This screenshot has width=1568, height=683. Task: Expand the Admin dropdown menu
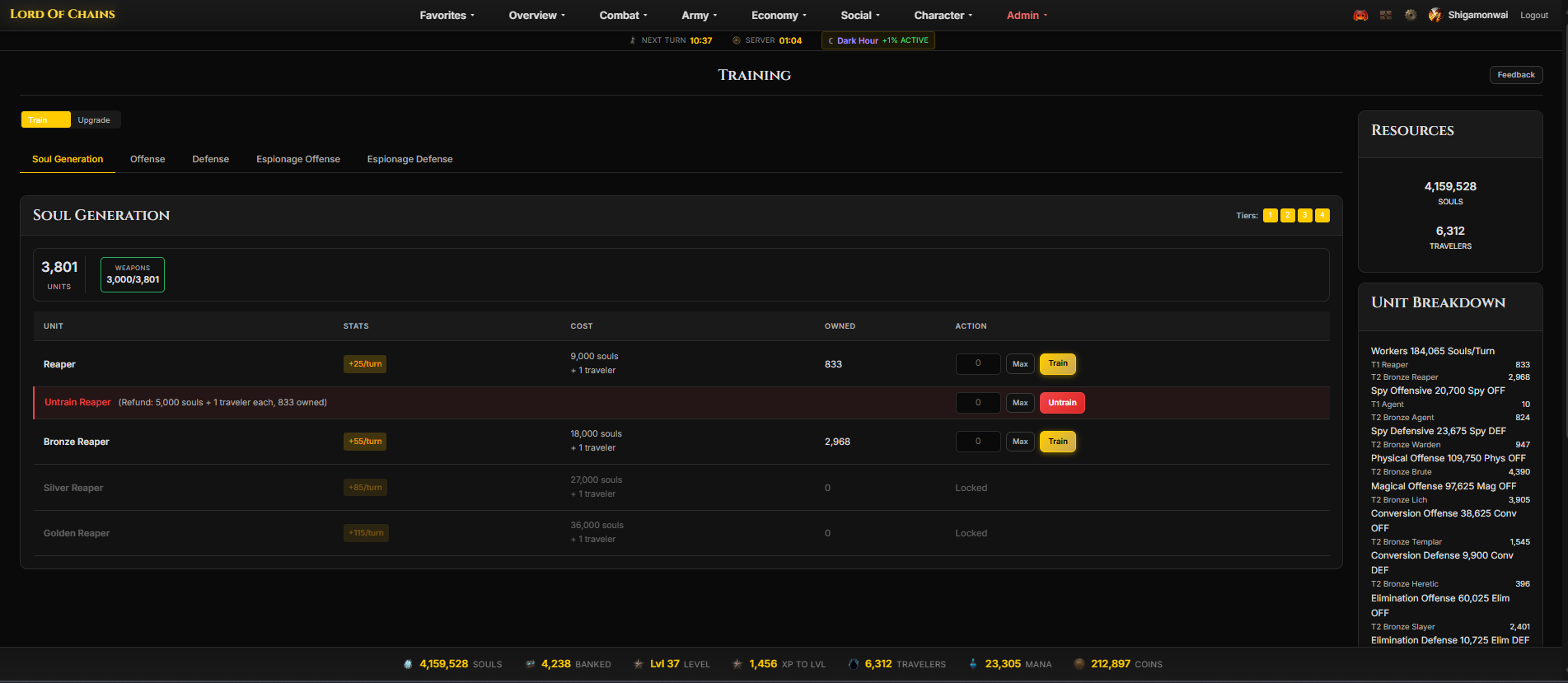[x=1027, y=16]
